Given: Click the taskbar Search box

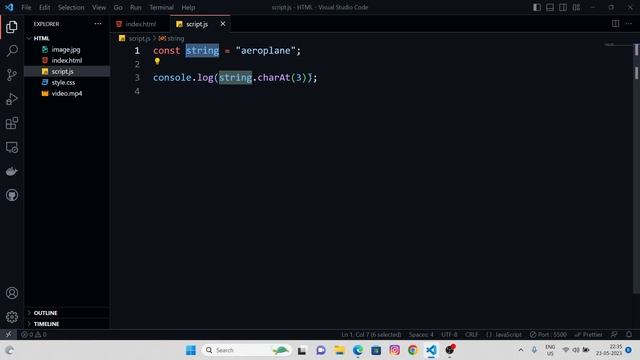Looking at the screenshot, I should [246, 350].
